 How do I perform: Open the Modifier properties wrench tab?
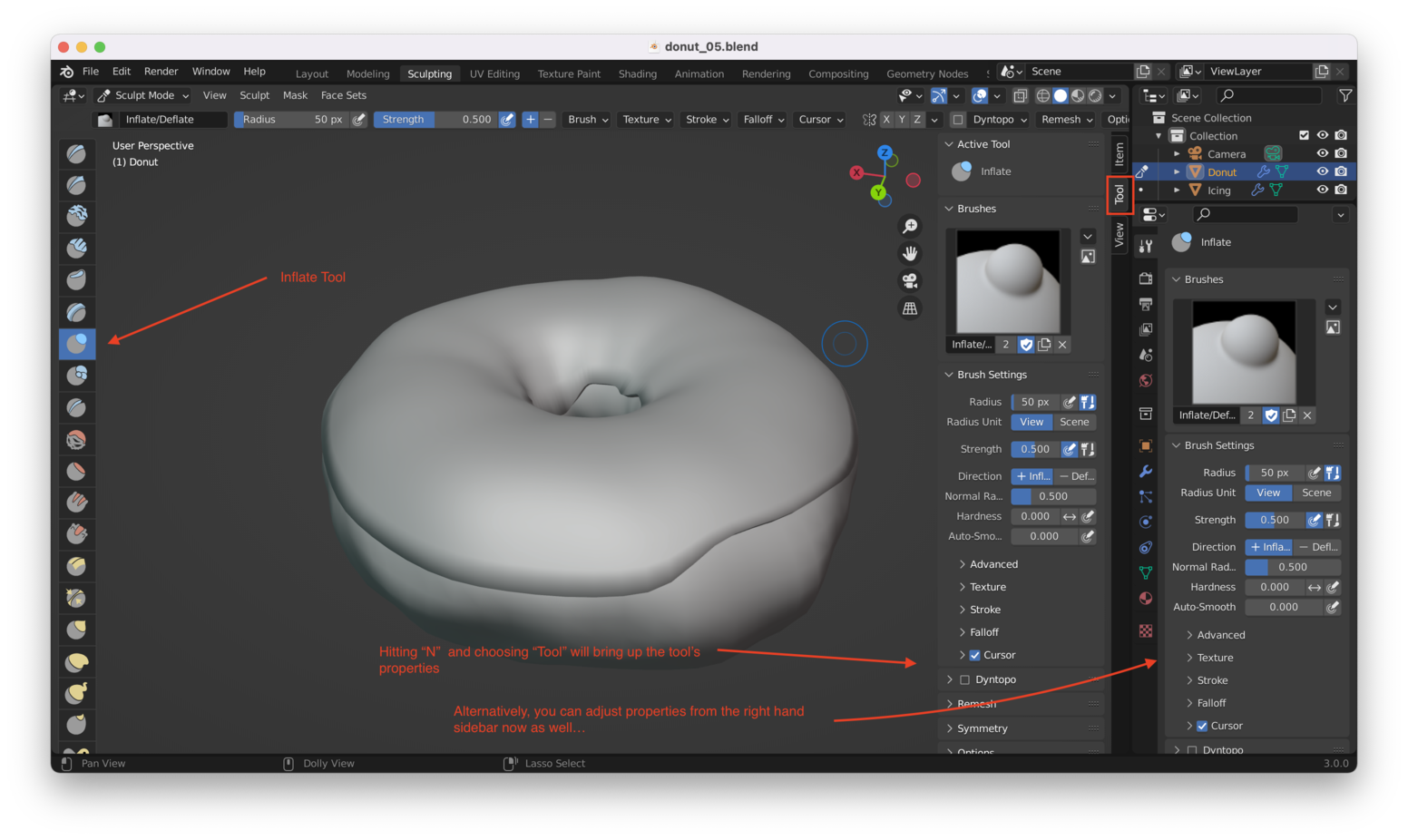1146,471
